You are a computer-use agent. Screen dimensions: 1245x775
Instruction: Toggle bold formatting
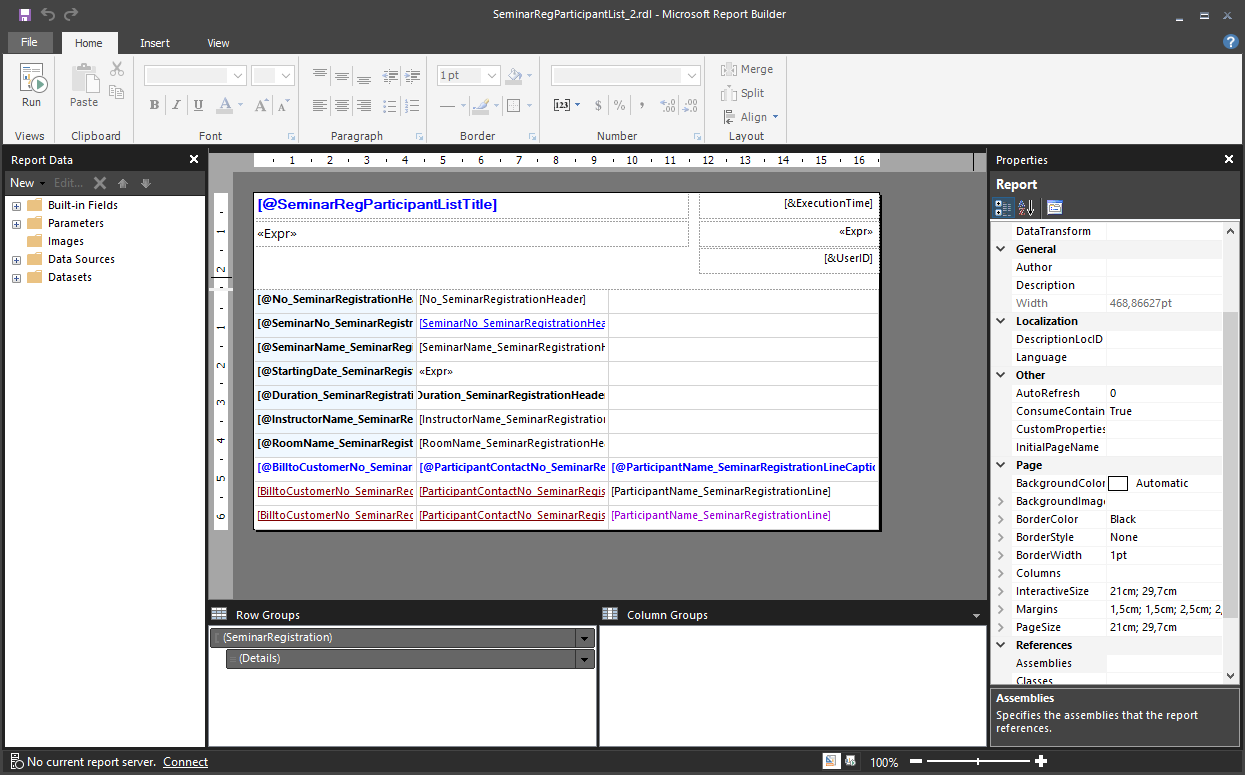point(154,105)
